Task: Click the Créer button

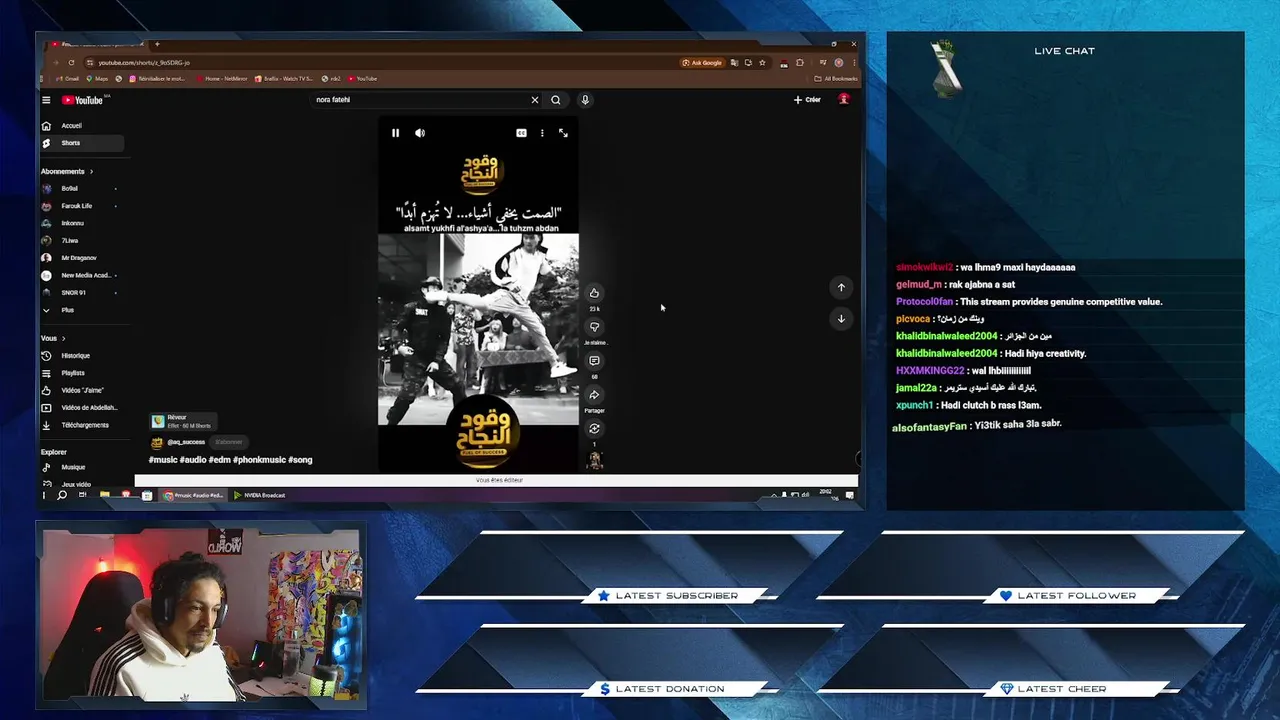Action: point(807,100)
